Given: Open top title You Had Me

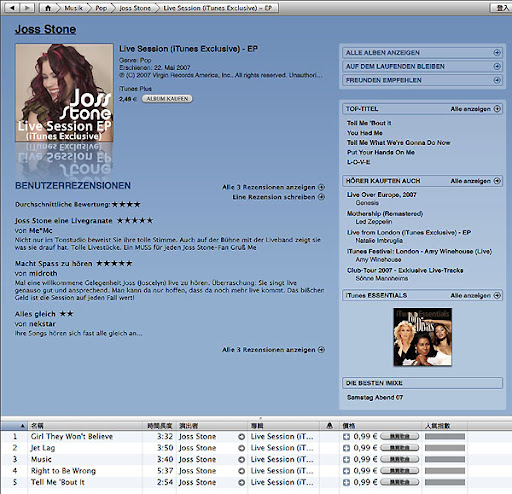Looking at the screenshot, I should (x=365, y=133).
